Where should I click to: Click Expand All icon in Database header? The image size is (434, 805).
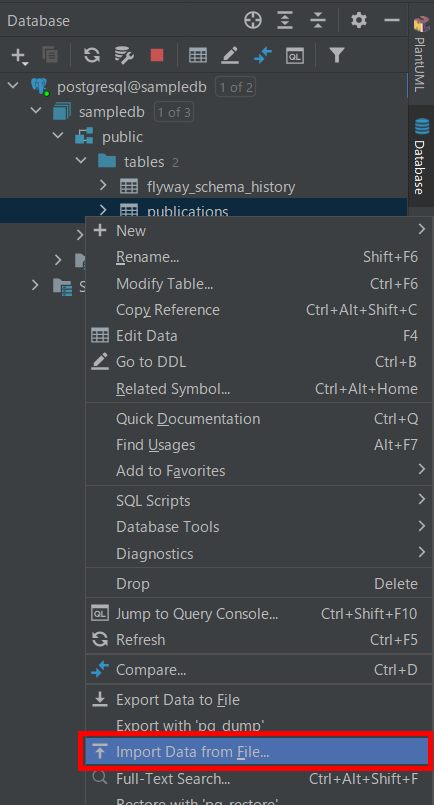pos(285,21)
